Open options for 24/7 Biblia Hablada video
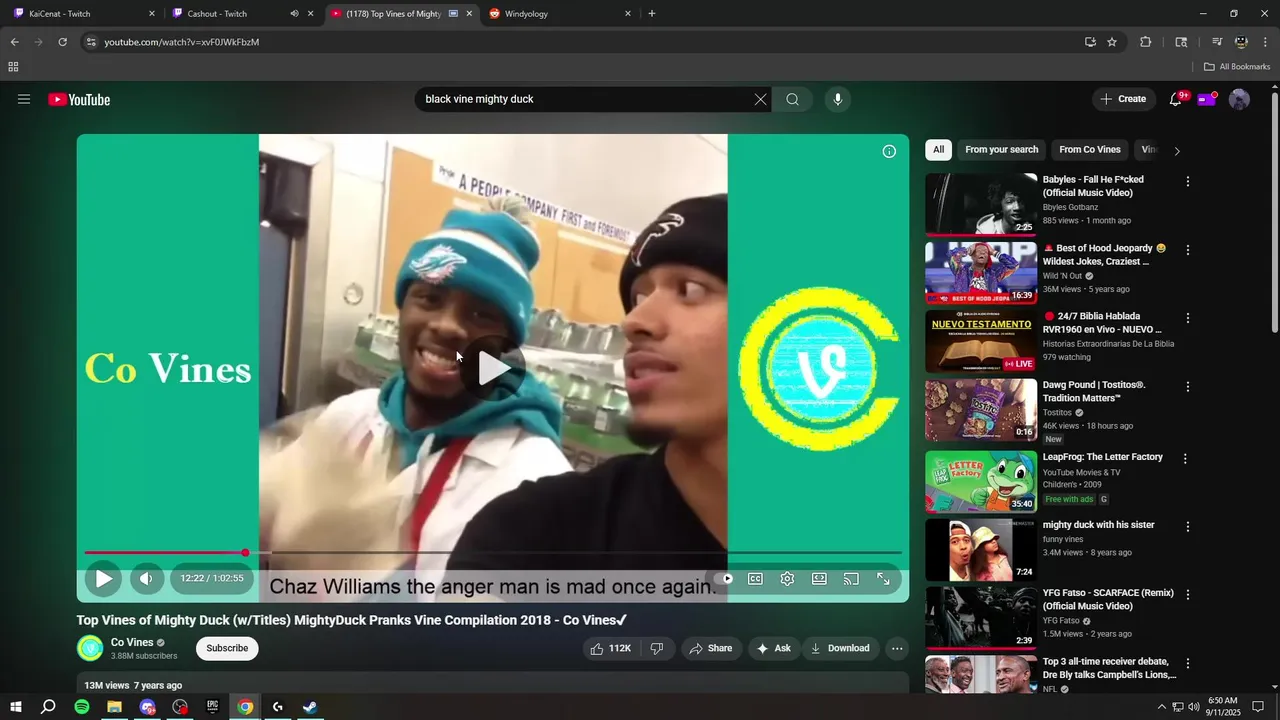Screen dimensions: 1280x720 pyautogui.click(x=1188, y=318)
